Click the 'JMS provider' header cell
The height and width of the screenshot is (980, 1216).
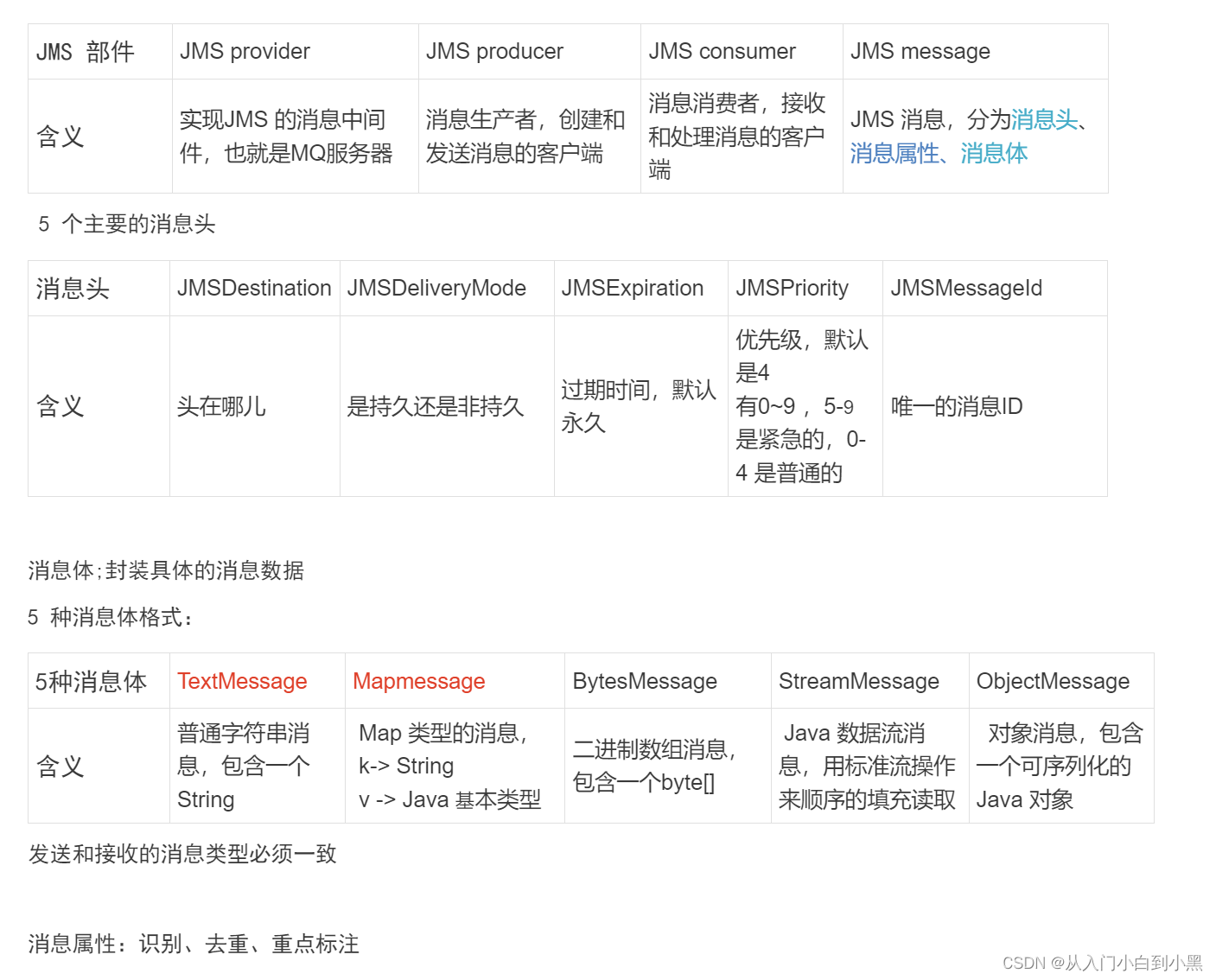click(296, 52)
